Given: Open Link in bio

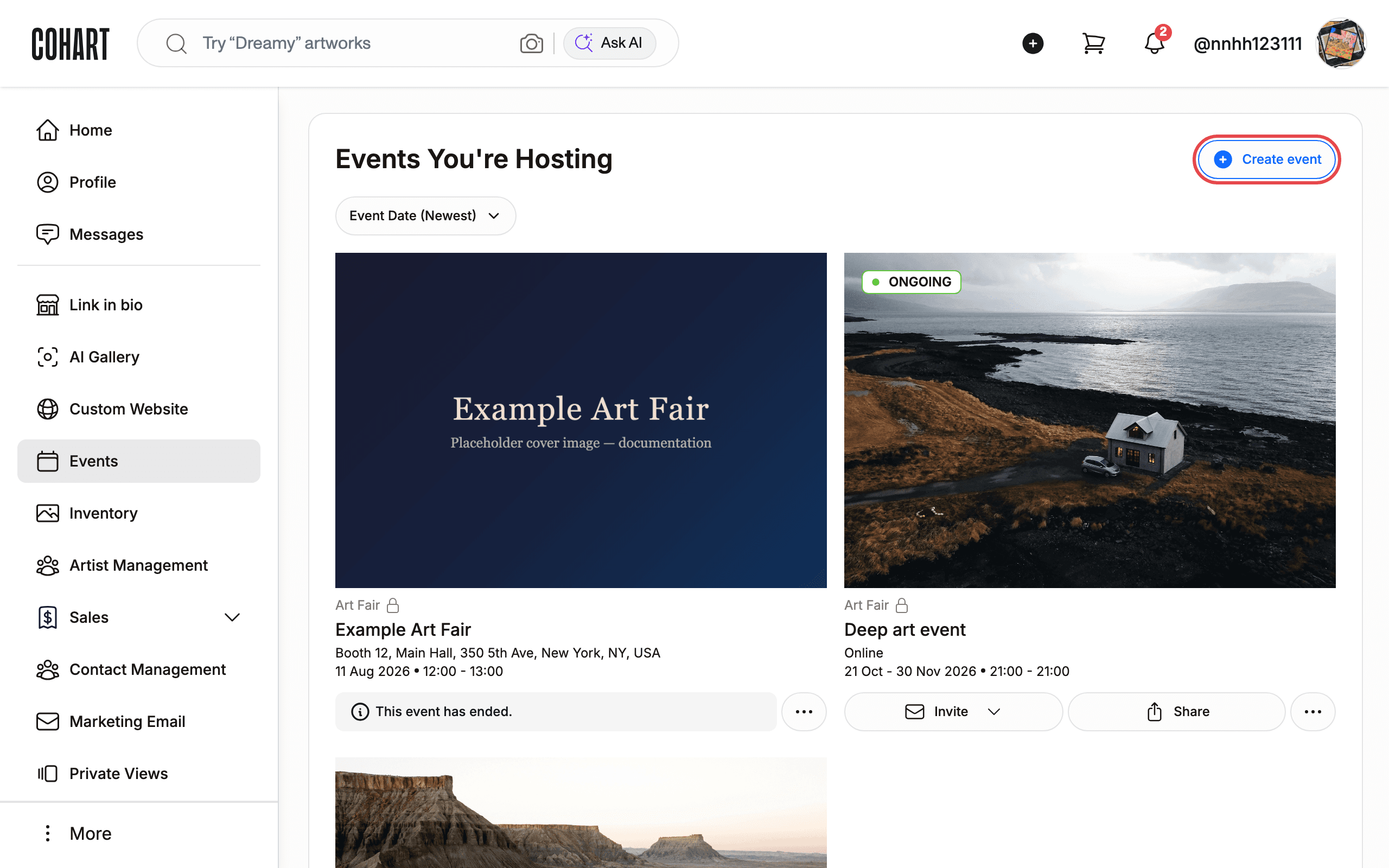Looking at the screenshot, I should tap(138, 305).
